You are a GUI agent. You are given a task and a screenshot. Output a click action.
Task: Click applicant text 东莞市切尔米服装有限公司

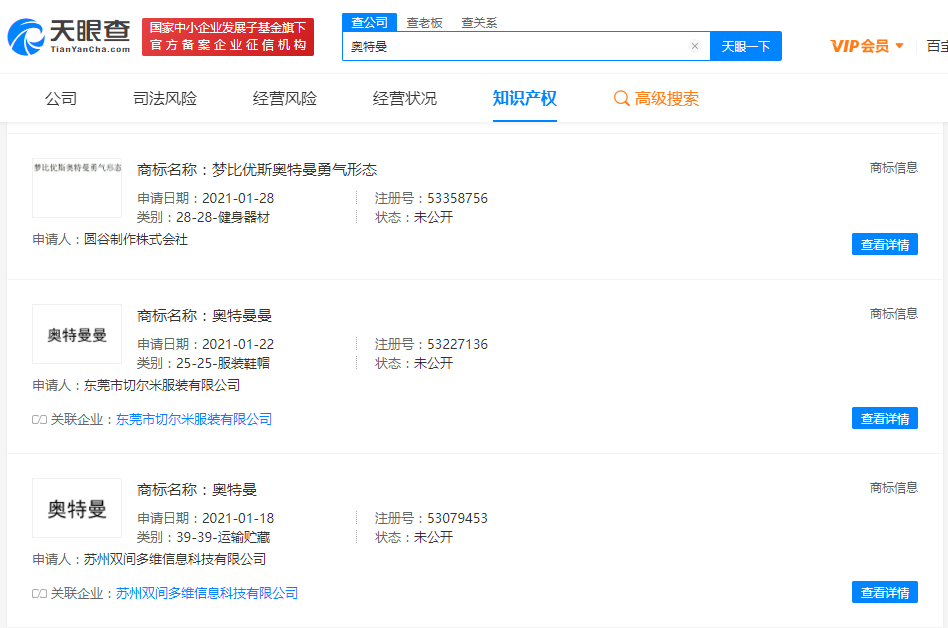pos(162,386)
